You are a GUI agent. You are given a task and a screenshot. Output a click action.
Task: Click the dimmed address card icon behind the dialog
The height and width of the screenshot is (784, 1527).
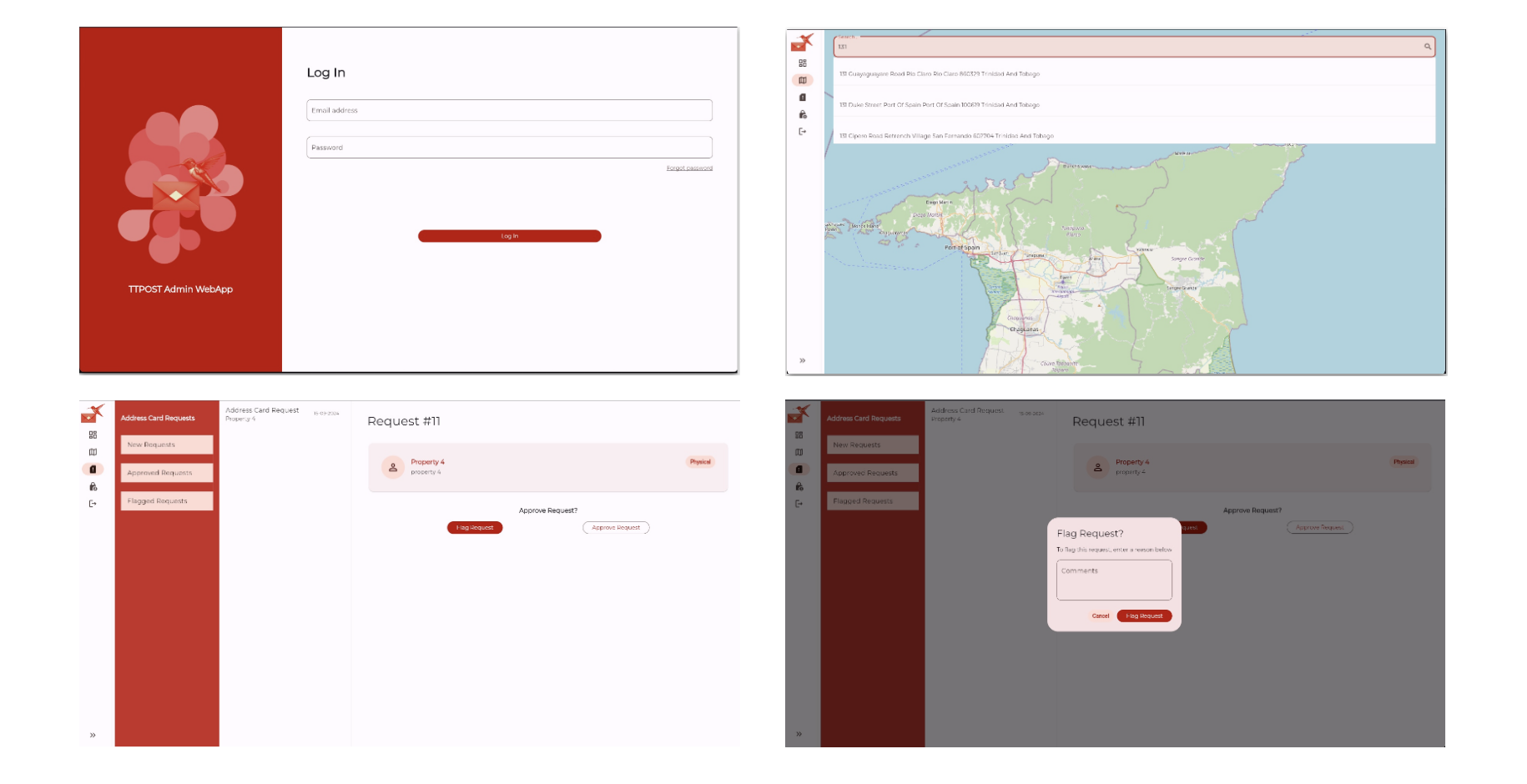point(799,470)
